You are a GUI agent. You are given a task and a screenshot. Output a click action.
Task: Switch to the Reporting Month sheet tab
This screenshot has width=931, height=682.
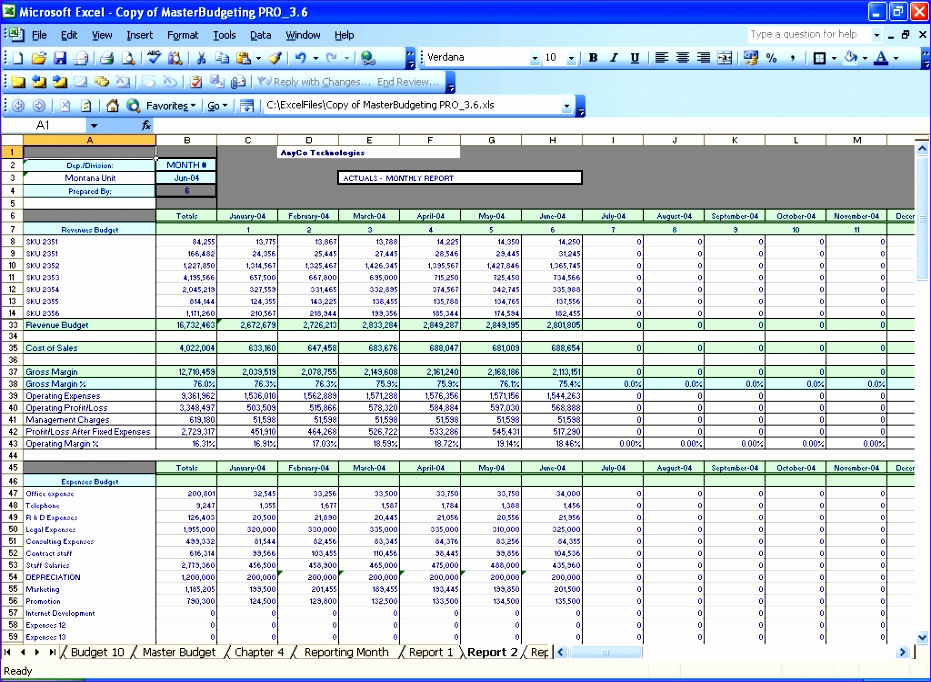point(346,652)
